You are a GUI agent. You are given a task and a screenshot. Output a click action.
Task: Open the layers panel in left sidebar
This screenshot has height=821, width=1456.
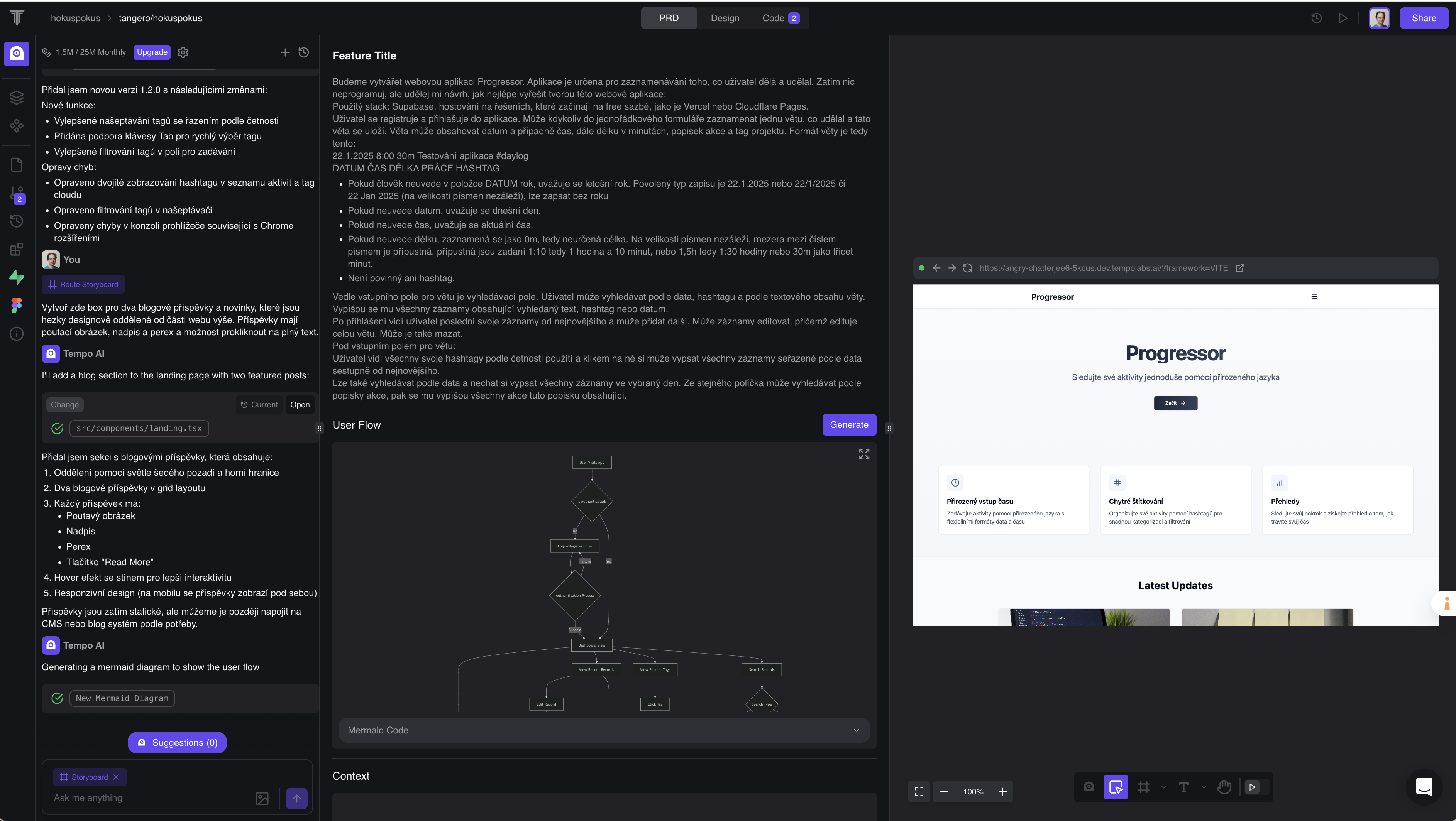(16, 97)
